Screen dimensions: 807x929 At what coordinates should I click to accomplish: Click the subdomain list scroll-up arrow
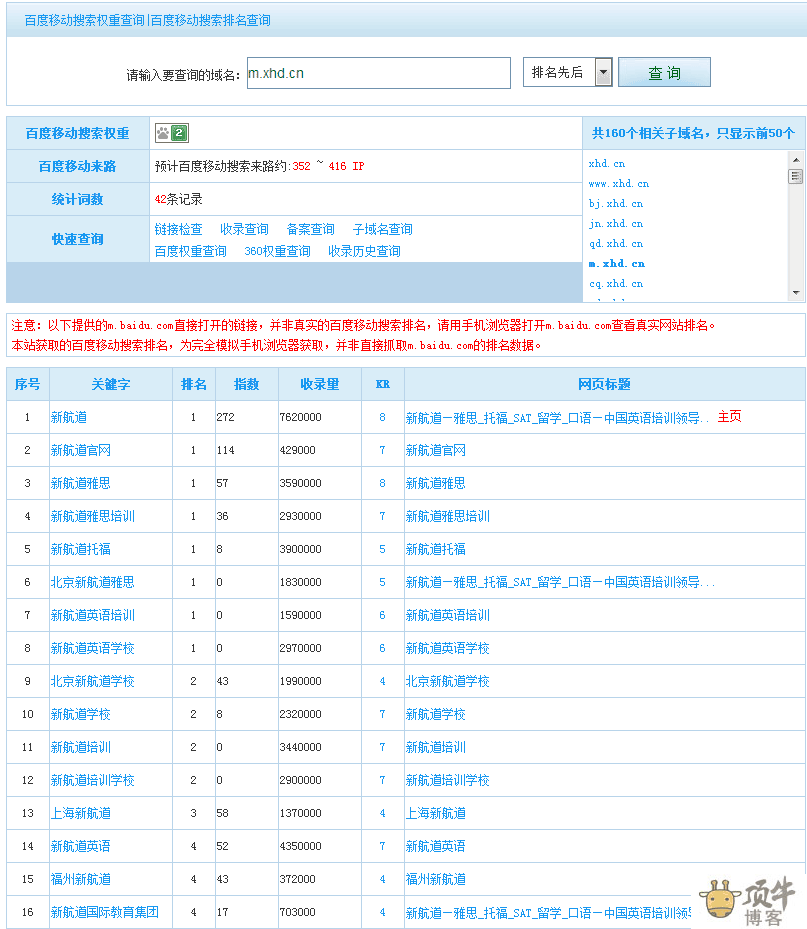(796, 159)
